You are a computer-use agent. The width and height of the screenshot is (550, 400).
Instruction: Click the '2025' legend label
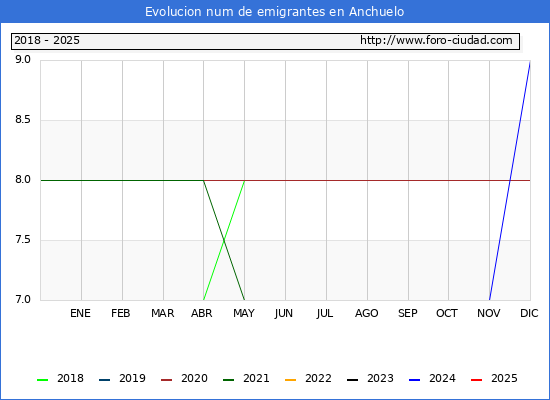(504, 378)
